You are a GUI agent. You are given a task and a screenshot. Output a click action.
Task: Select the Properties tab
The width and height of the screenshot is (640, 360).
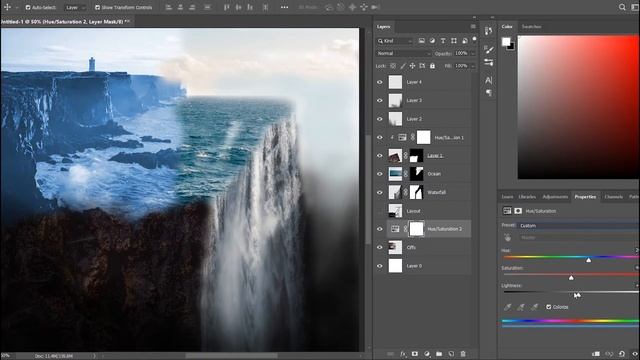tap(585, 197)
